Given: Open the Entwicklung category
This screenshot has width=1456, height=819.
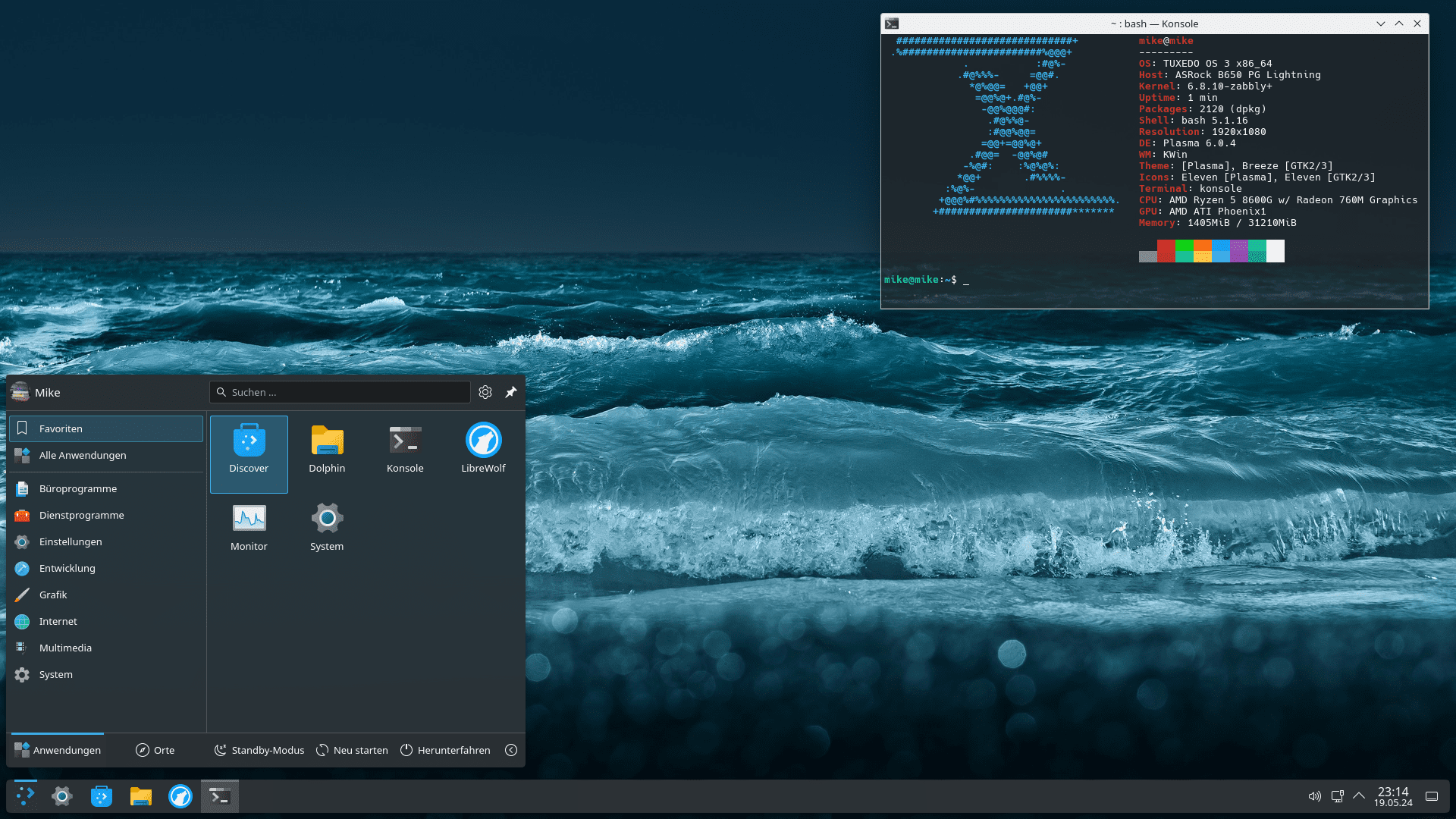Looking at the screenshot, I should click(106, 568).
